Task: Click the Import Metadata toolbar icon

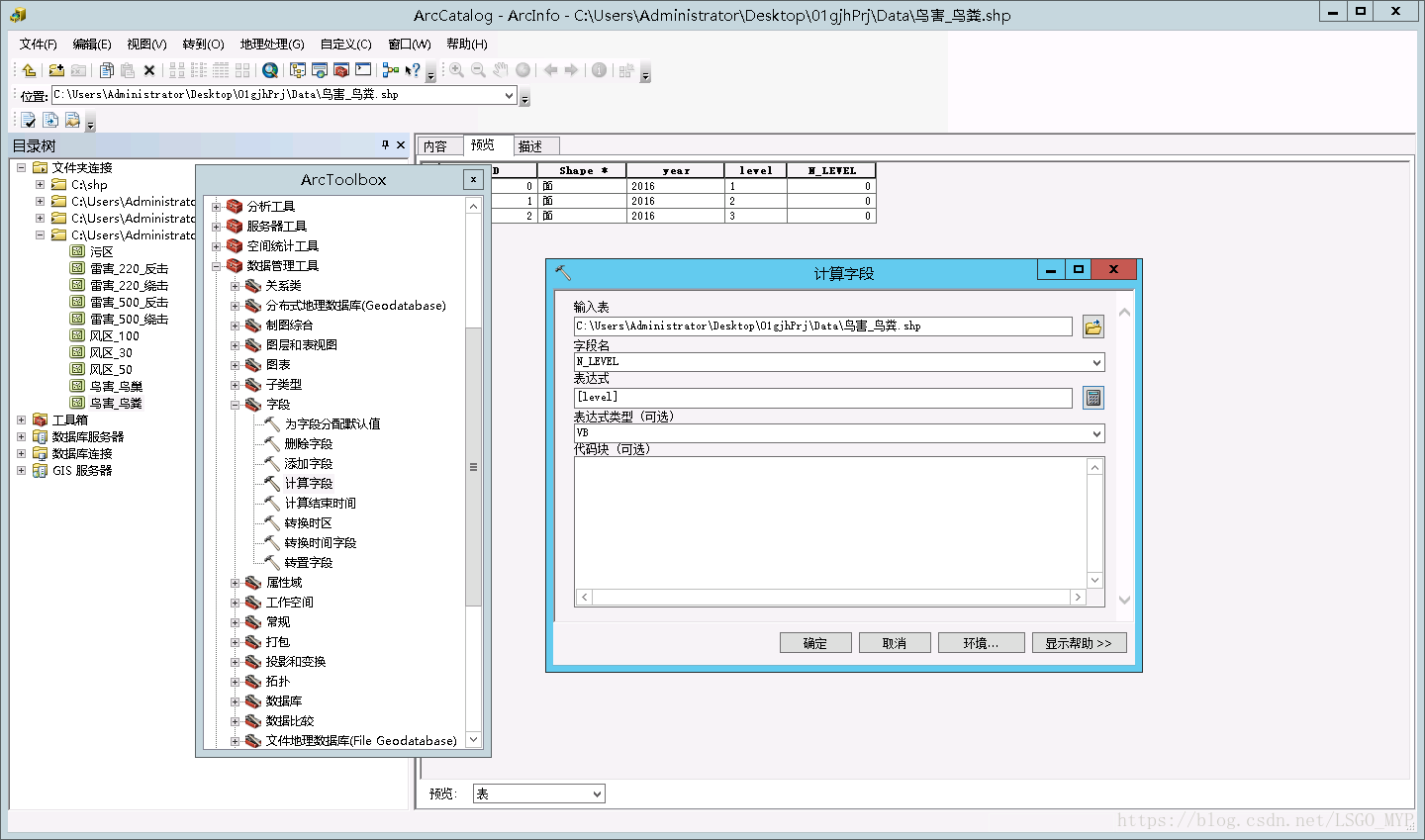Action: click(x=50, y=121)
